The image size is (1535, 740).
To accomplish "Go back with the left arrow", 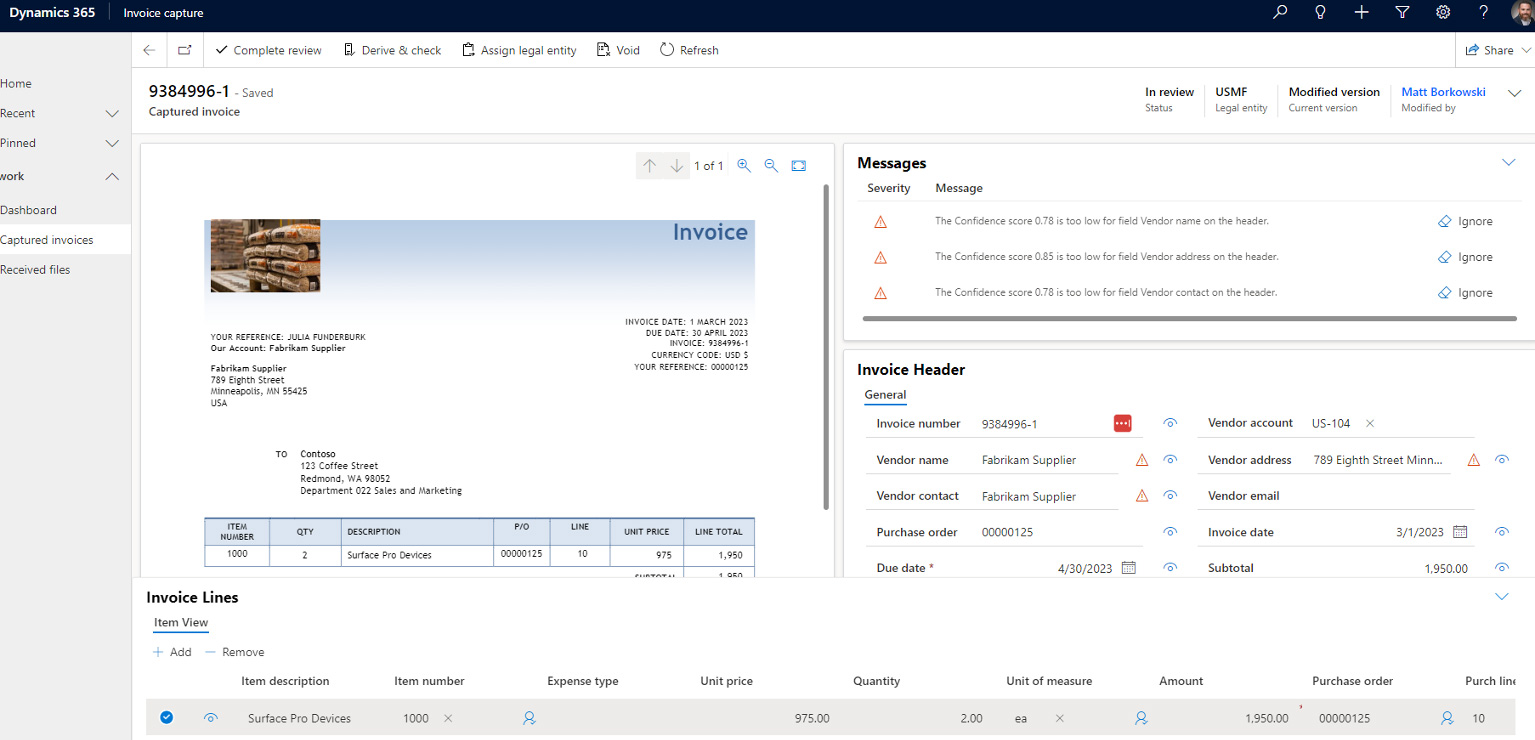I will click(149, 50).
